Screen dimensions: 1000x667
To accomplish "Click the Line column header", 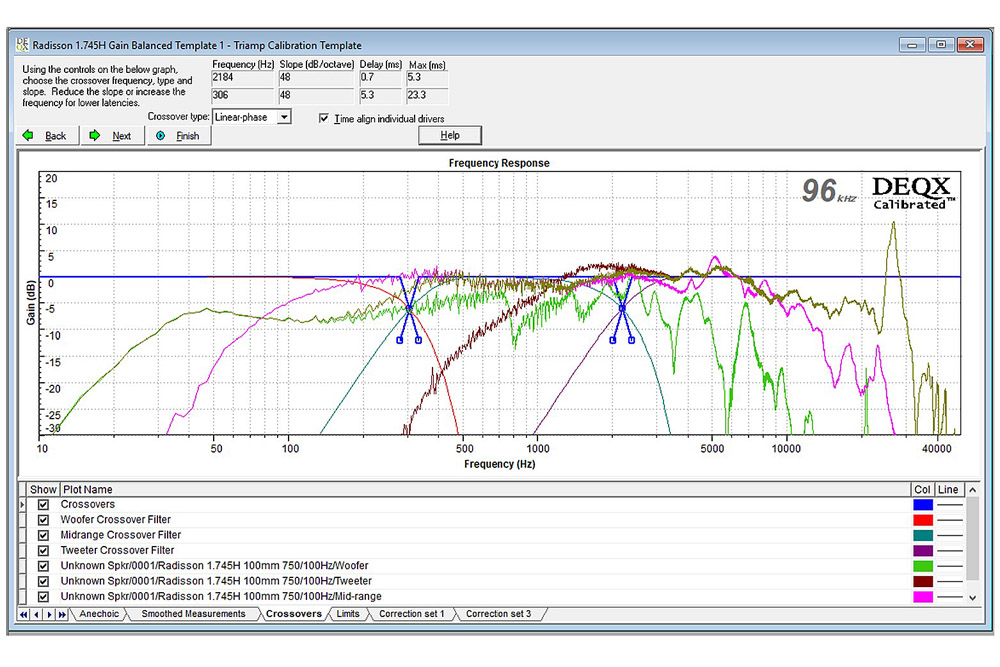I will tap(948, 490).
